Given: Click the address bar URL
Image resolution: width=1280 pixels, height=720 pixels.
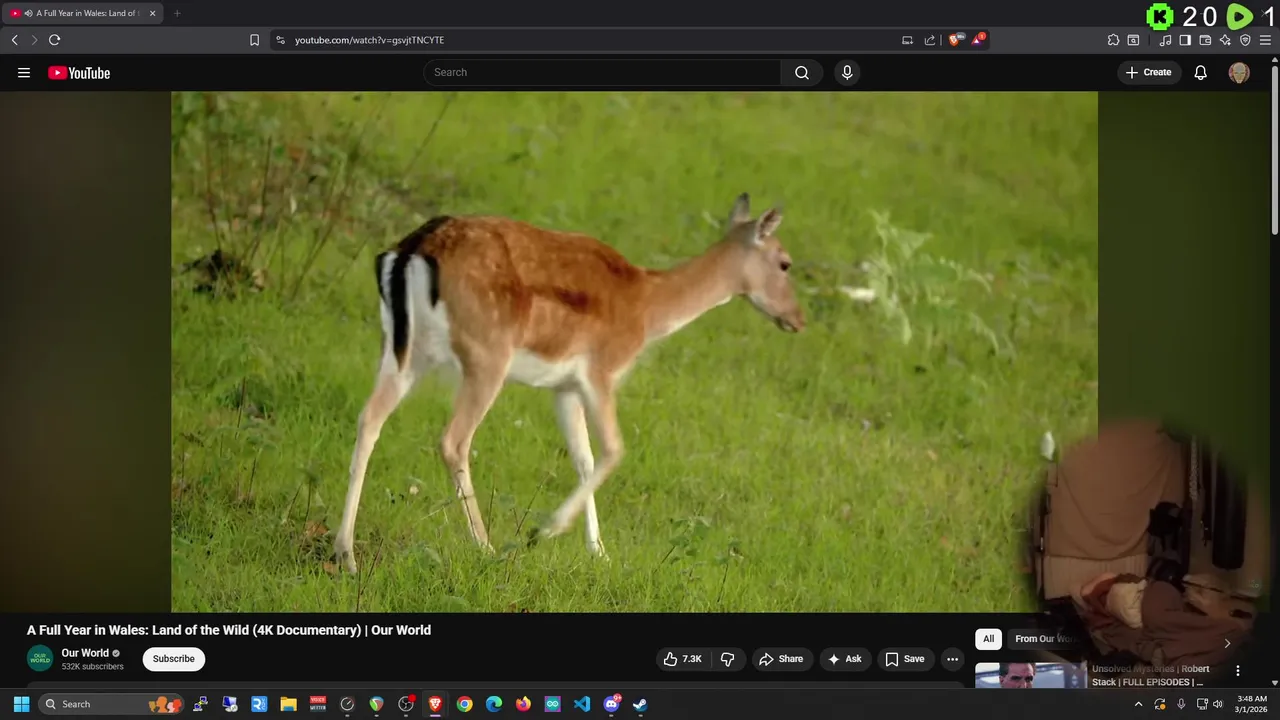Looking at the screenshot, I should 369,40.
